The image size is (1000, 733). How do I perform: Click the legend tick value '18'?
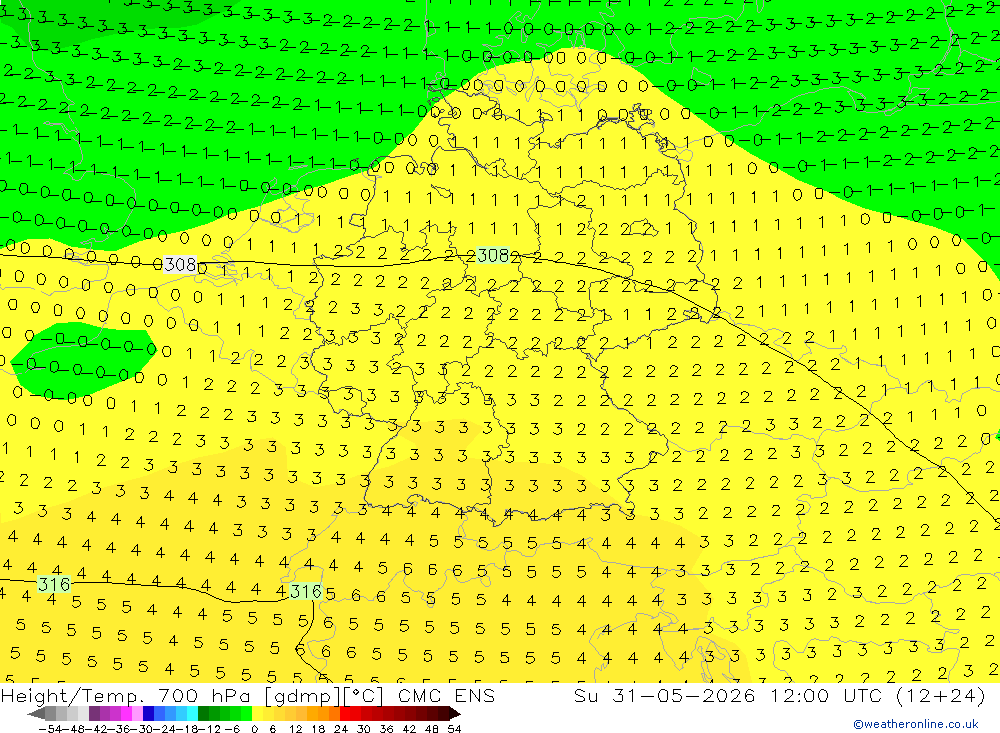tap(318, 729)
